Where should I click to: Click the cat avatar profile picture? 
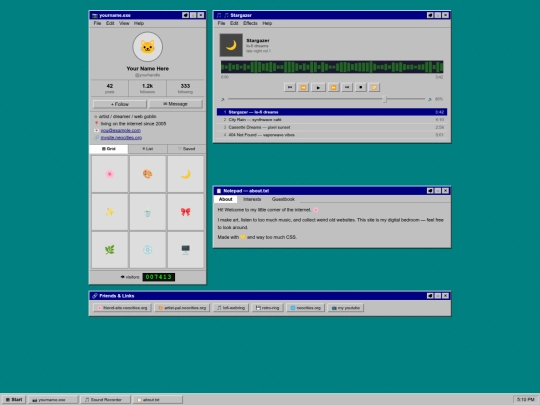(148, 47)
